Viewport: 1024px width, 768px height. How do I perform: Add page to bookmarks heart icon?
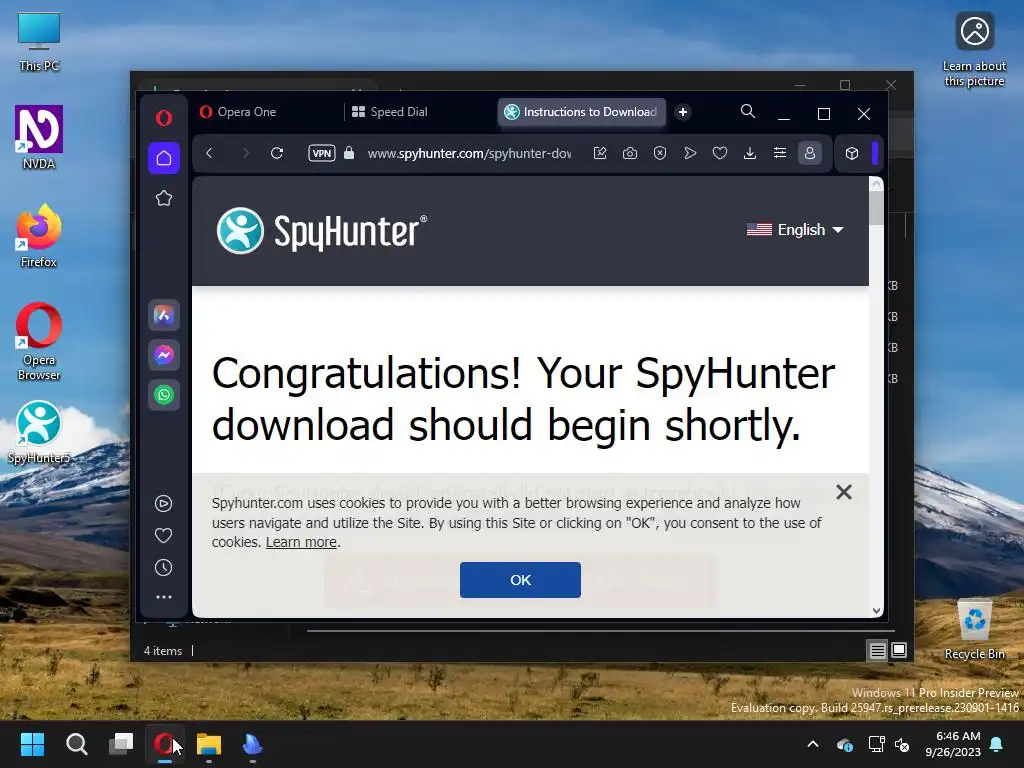pos(720,153)
